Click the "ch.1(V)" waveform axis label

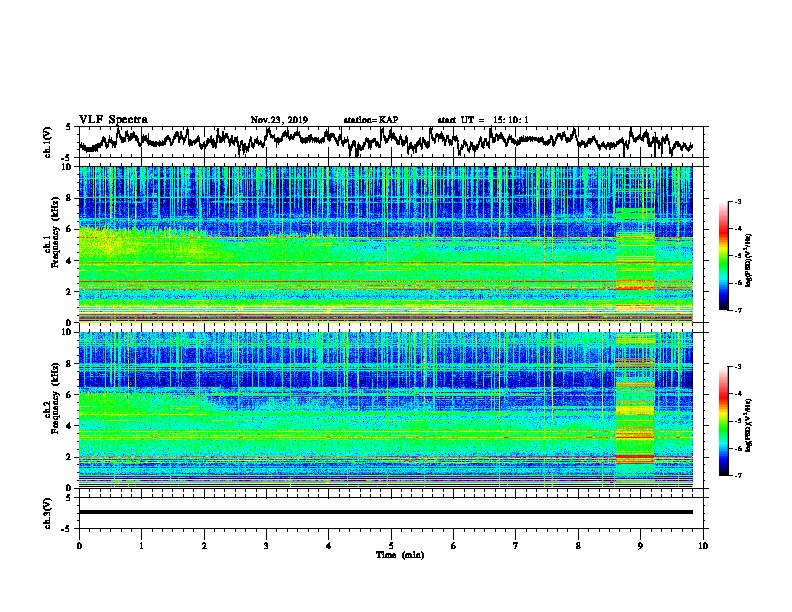tap(48, 142)
